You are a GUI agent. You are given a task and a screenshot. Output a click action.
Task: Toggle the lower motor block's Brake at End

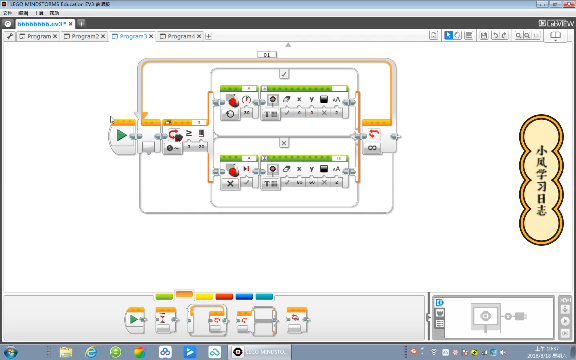click(x=246, y=182)
